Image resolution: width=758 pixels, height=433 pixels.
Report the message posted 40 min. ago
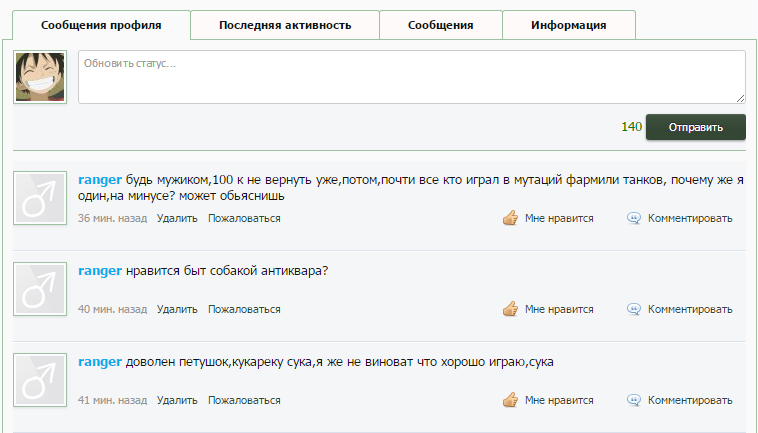coord(244,309)
